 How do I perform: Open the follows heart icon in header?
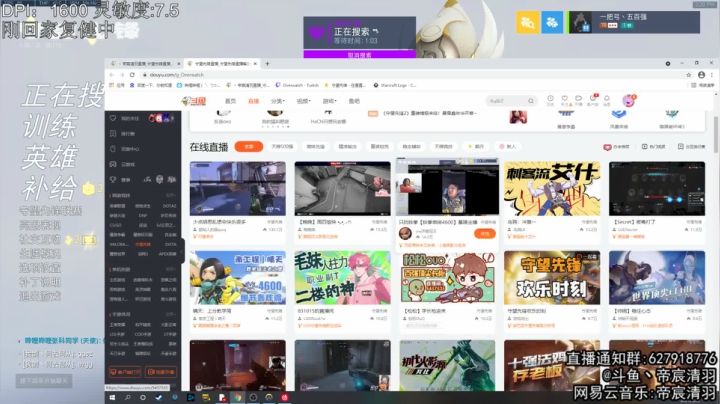pos(564,100)
